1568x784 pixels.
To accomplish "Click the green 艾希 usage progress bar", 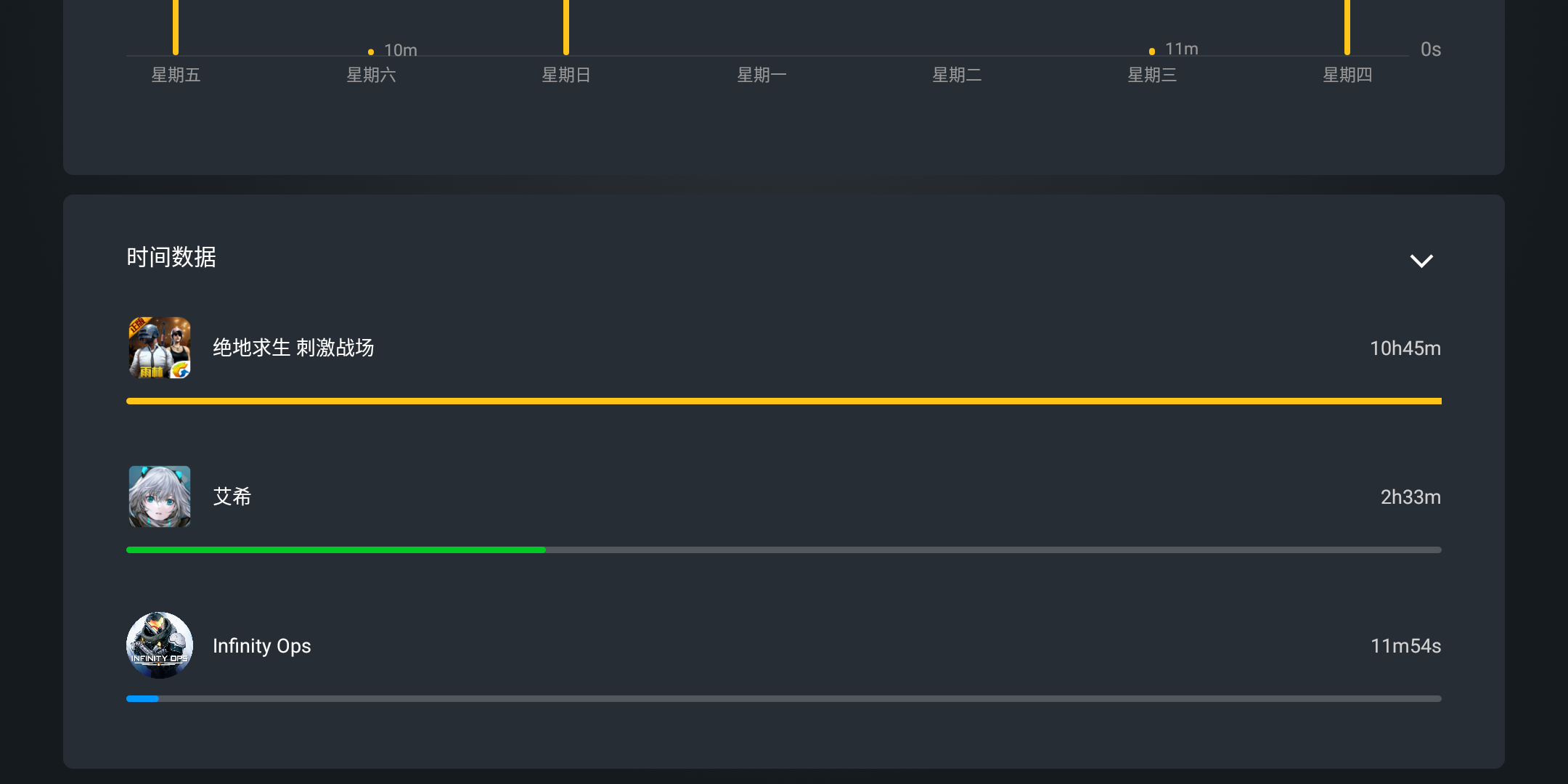I will click(x=335, y=550).
